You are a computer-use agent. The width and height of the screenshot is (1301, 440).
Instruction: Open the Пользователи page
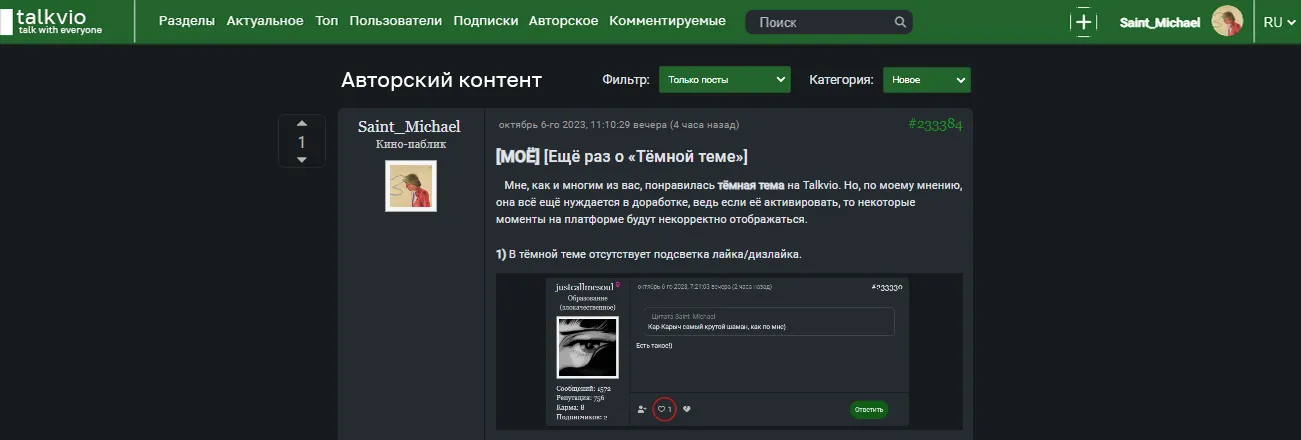[x=396, y=21]
